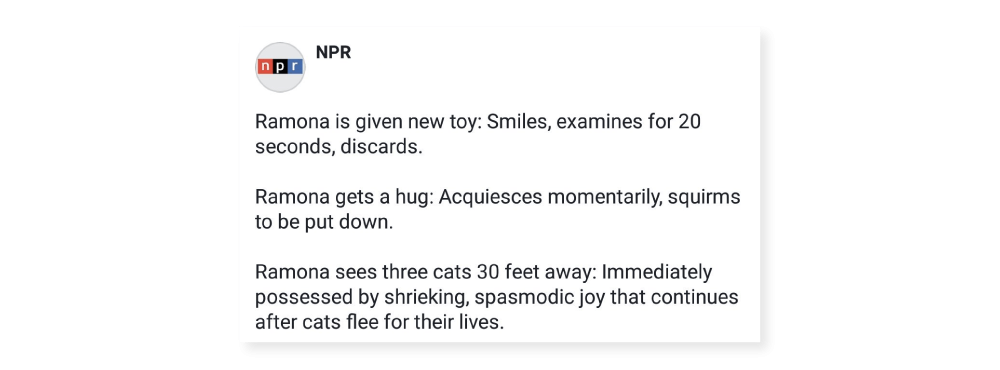This screenshot has width=1000, height=370.
Task: Click the text "seconds, discards."
Action: [339, 146]
